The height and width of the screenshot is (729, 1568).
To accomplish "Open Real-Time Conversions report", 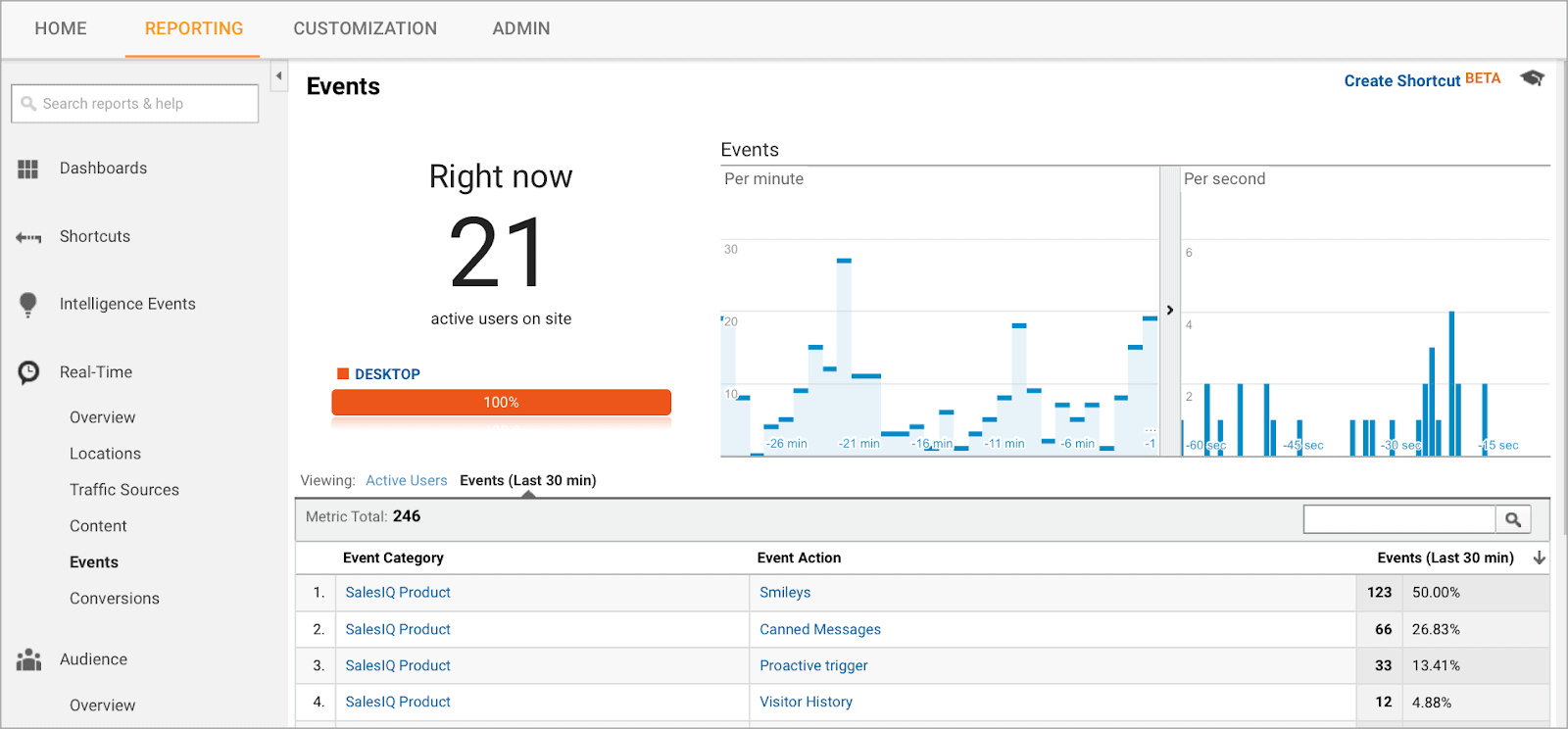I will [x=115, y=599].
